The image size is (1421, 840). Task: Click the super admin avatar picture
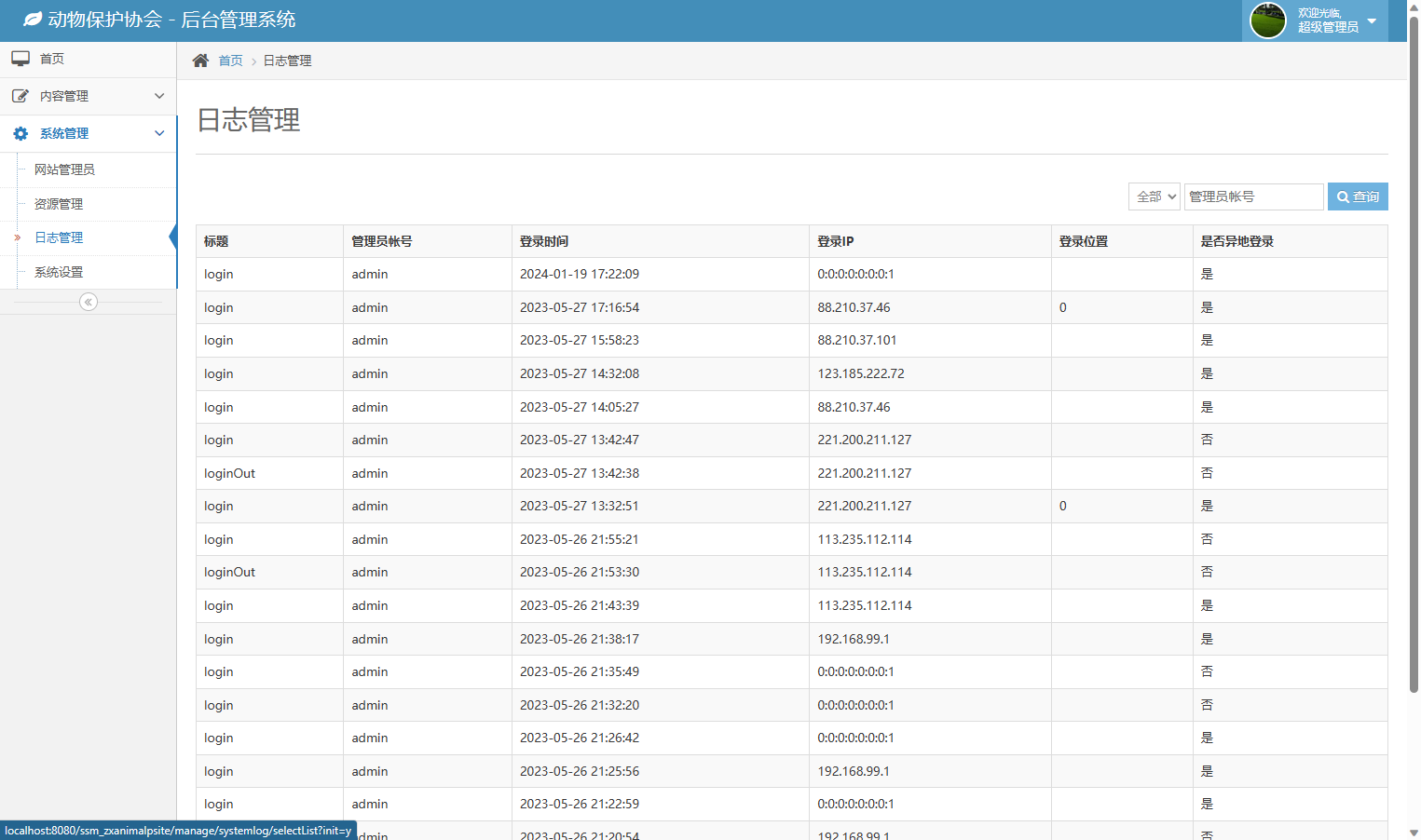[1267, 20]
